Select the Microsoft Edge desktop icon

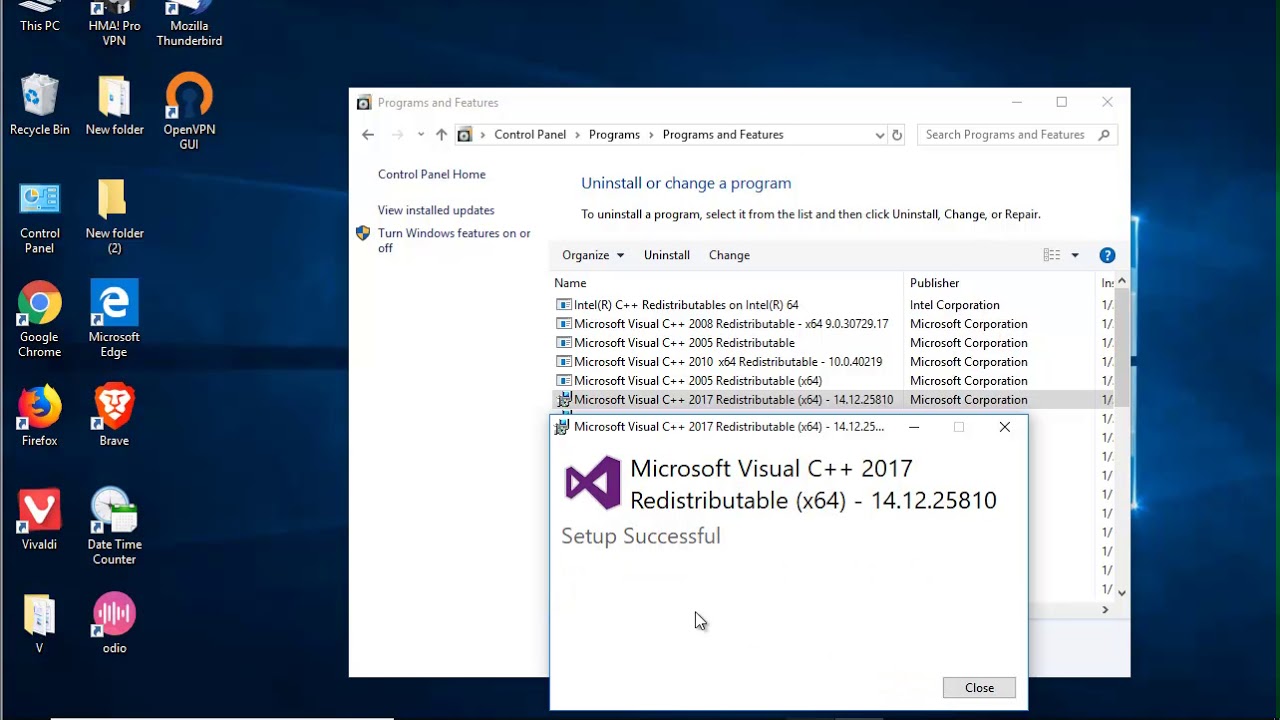point(114,320)
